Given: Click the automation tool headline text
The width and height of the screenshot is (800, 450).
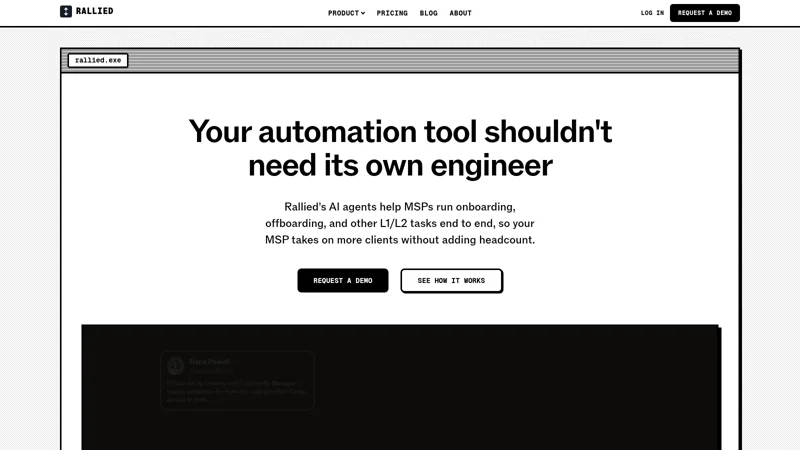Looking at the screenshot, I should tap(400, 148).
